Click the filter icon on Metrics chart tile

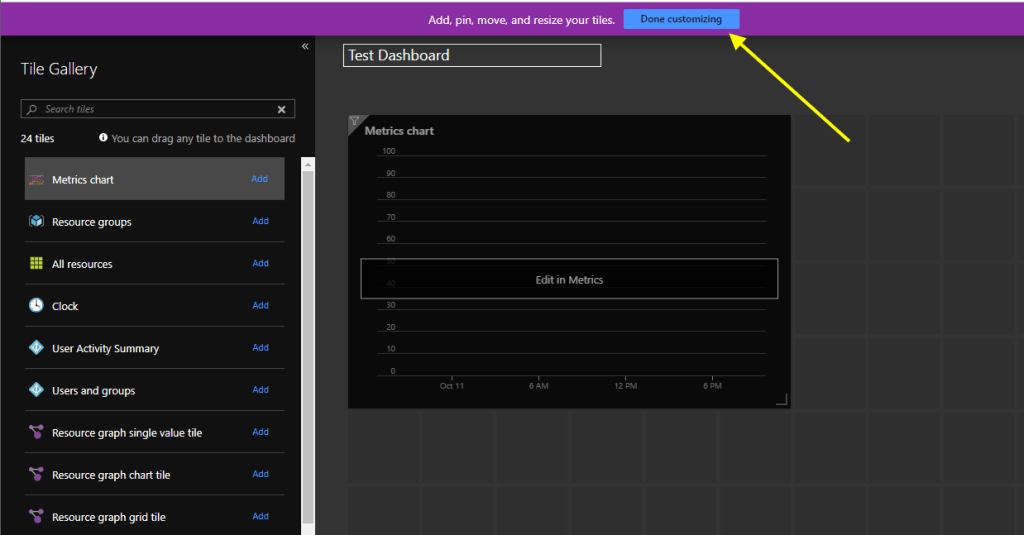[x=354, y=122]
